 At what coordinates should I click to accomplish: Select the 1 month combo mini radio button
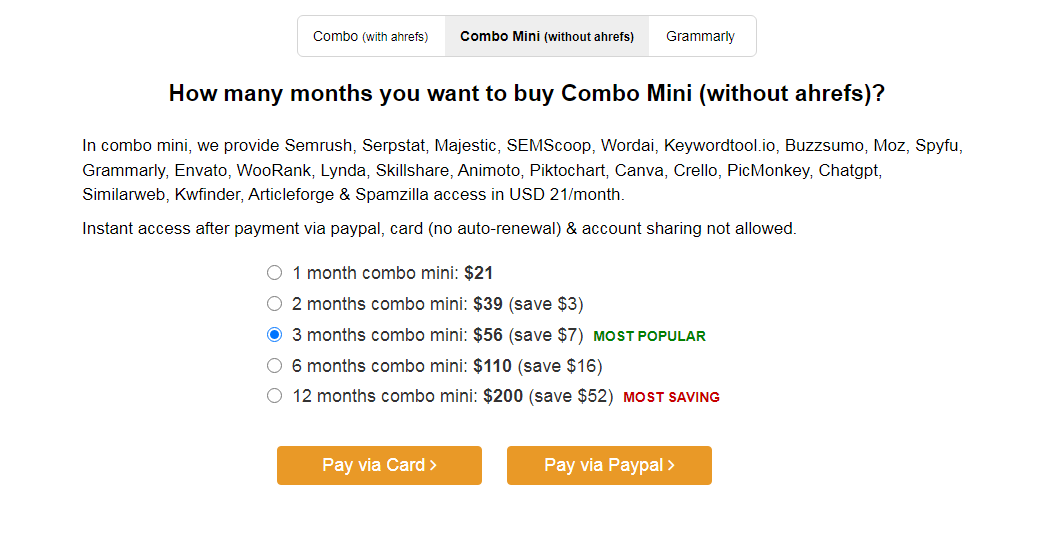(275, 273)
